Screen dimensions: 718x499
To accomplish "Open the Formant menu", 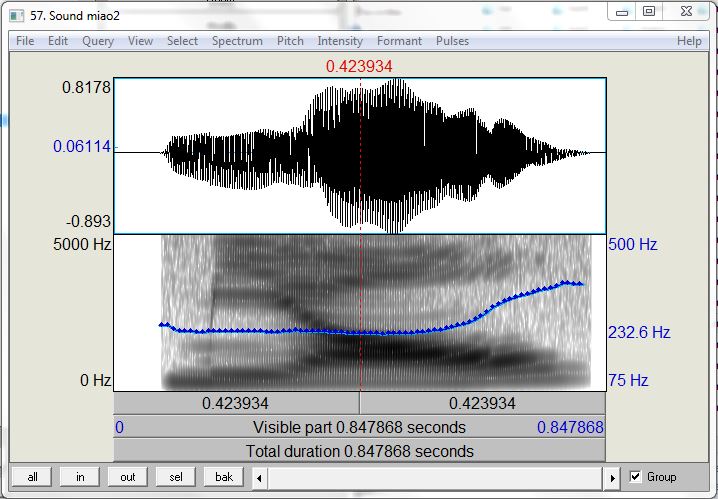I will 399,41.
